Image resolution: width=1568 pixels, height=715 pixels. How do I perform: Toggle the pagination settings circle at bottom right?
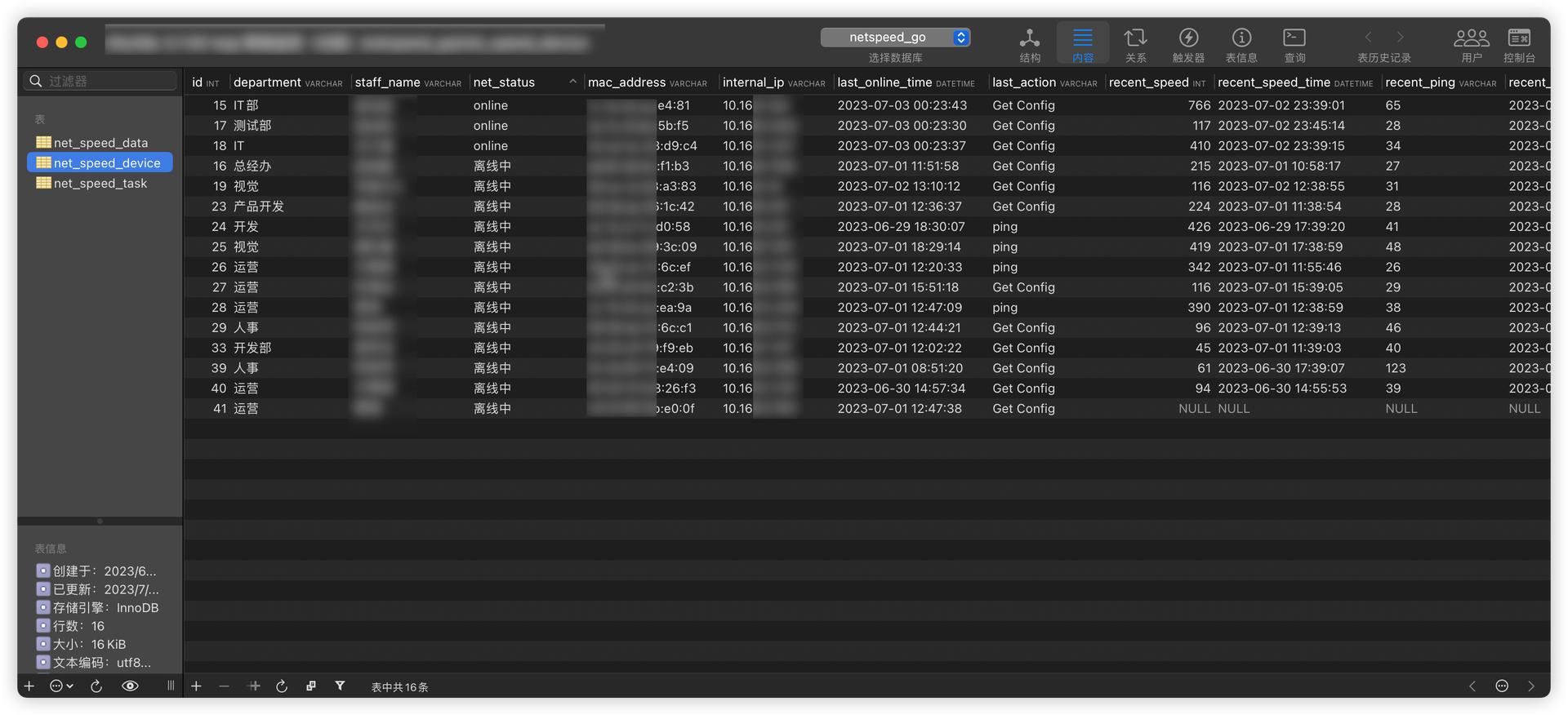tap(1502, 686)
